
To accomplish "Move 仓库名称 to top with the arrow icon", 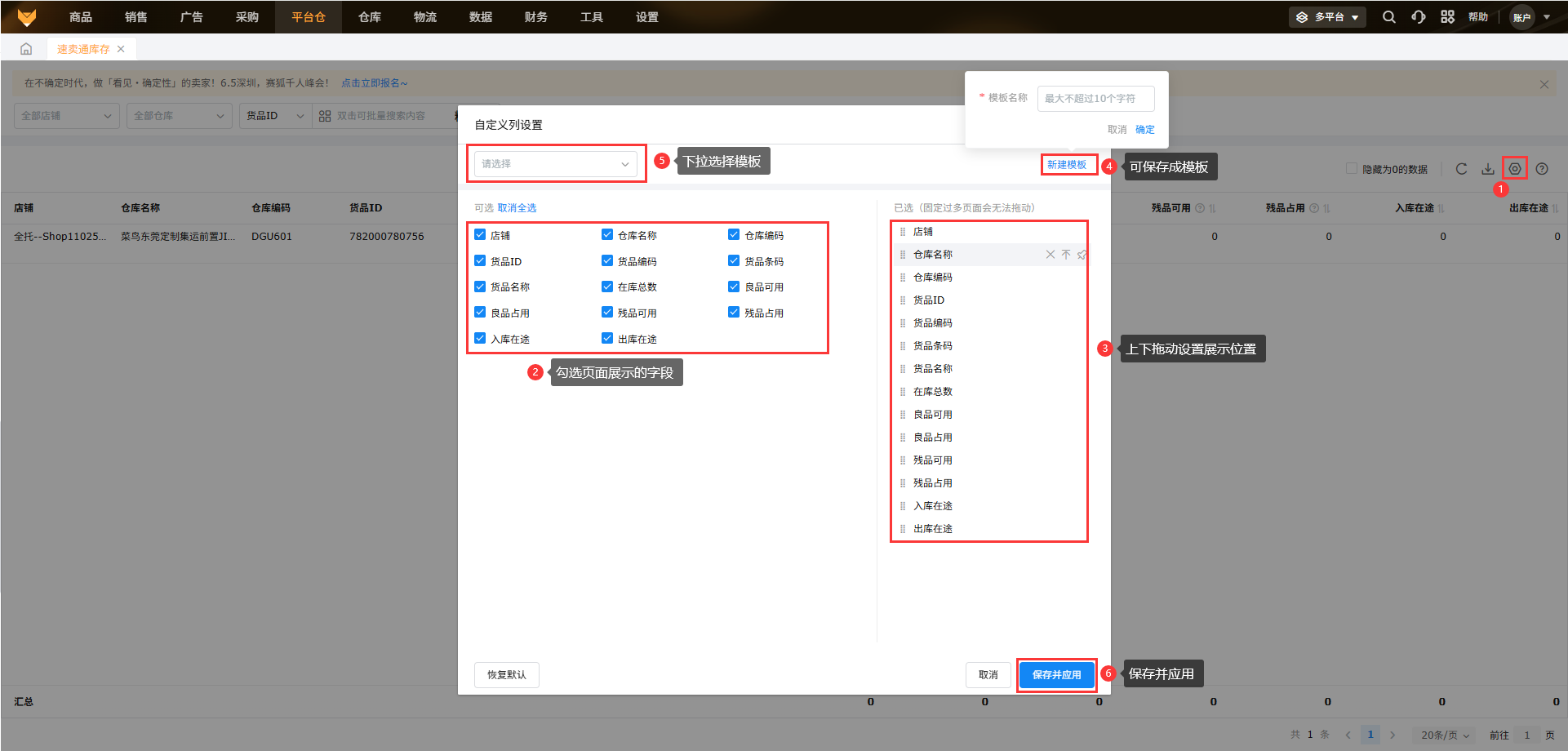I will (x=1066, y=255).
